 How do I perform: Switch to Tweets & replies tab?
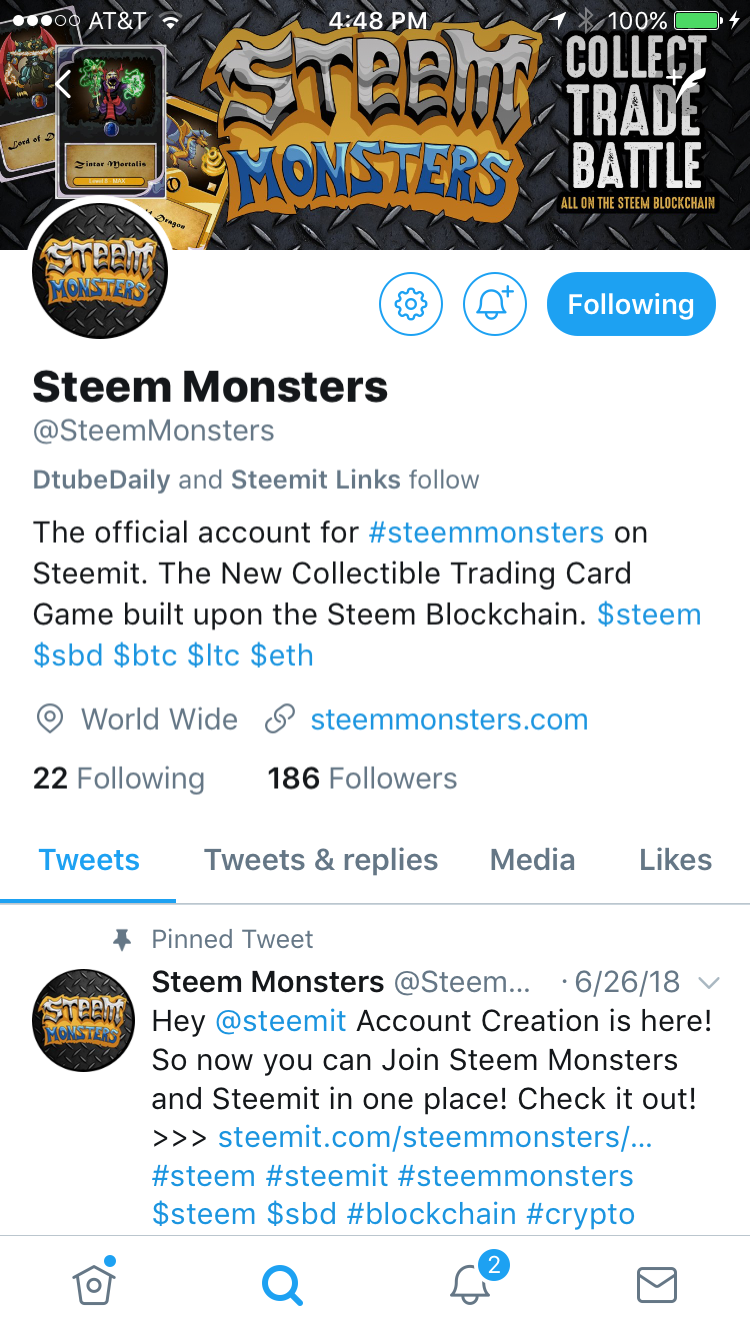[321, 860]
